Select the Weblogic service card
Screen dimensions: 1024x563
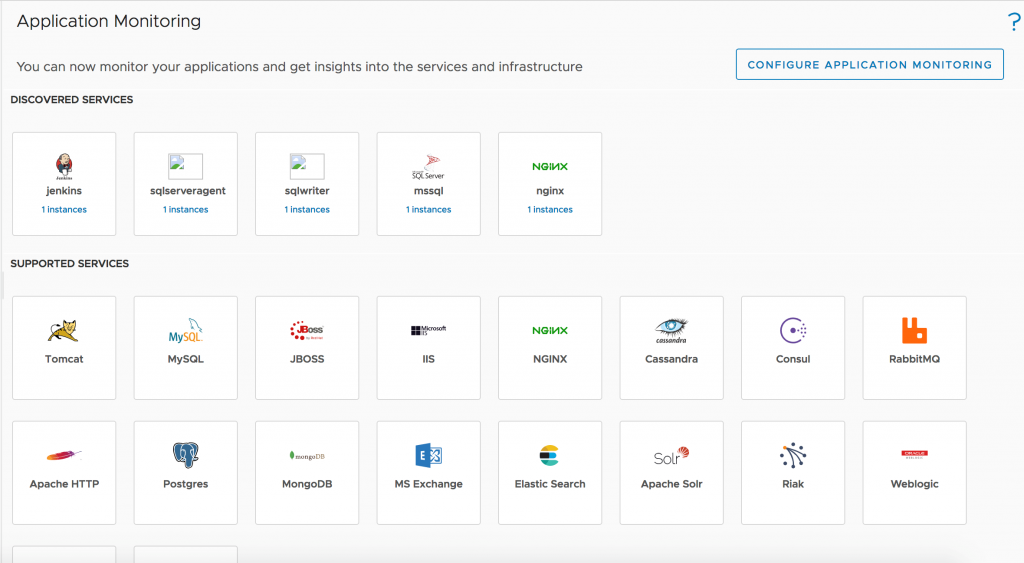[914, 472]
